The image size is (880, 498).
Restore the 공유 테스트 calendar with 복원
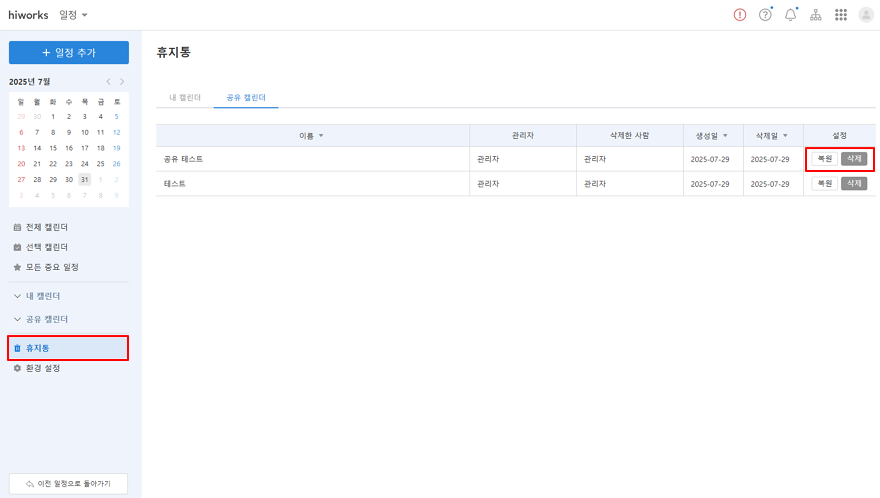tap(824, 159)
